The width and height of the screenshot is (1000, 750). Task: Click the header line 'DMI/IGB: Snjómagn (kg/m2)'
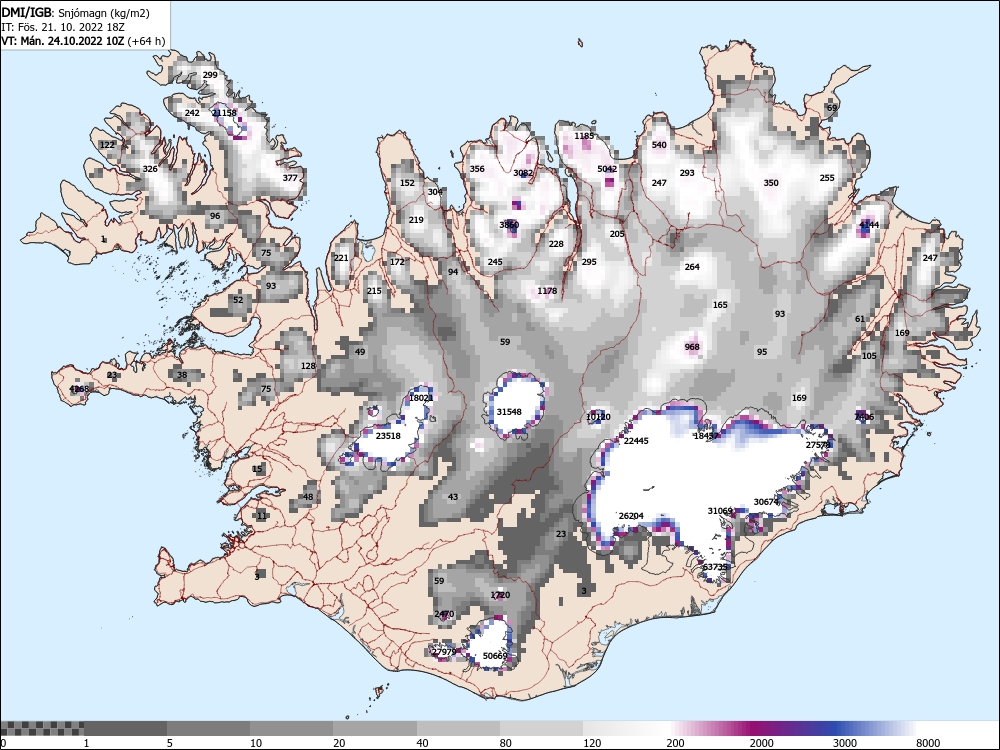(x=75, y=13)
